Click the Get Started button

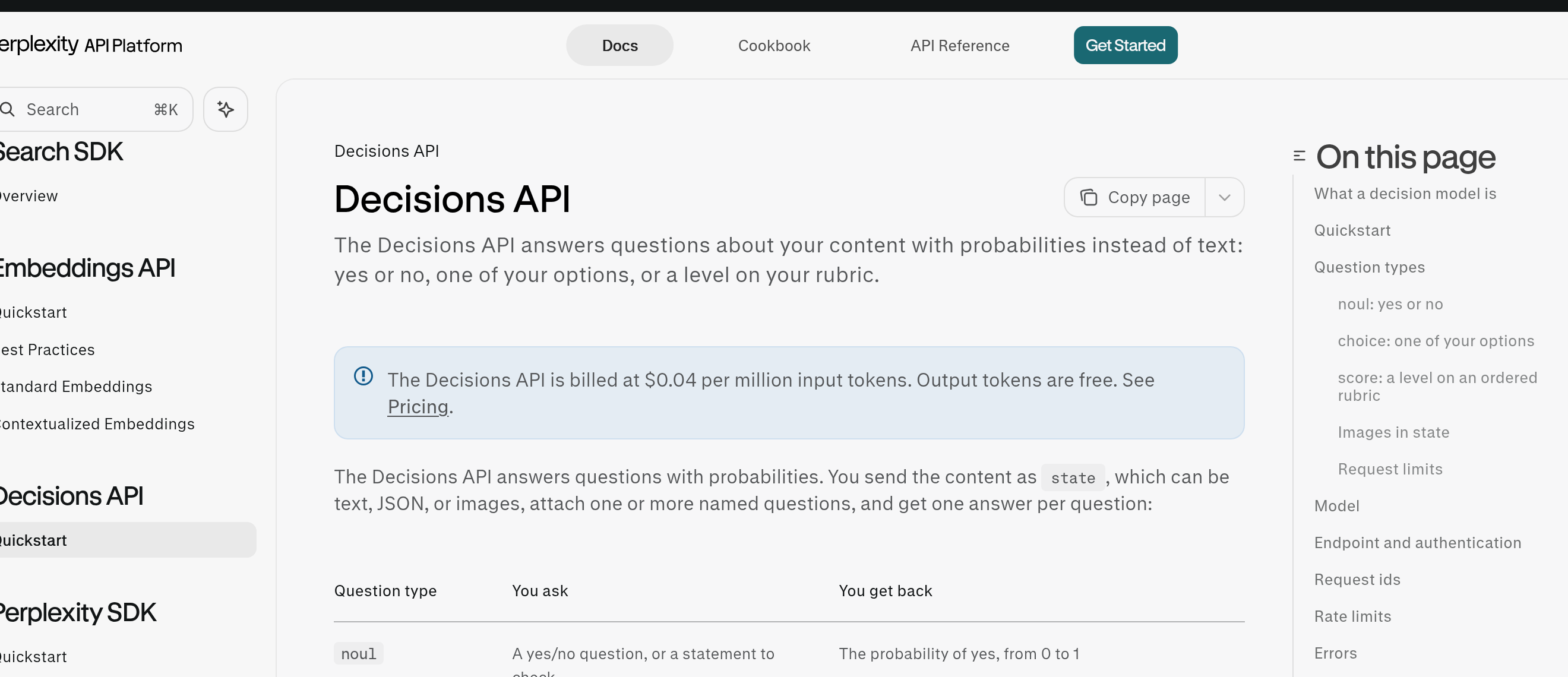point(1125,46)
